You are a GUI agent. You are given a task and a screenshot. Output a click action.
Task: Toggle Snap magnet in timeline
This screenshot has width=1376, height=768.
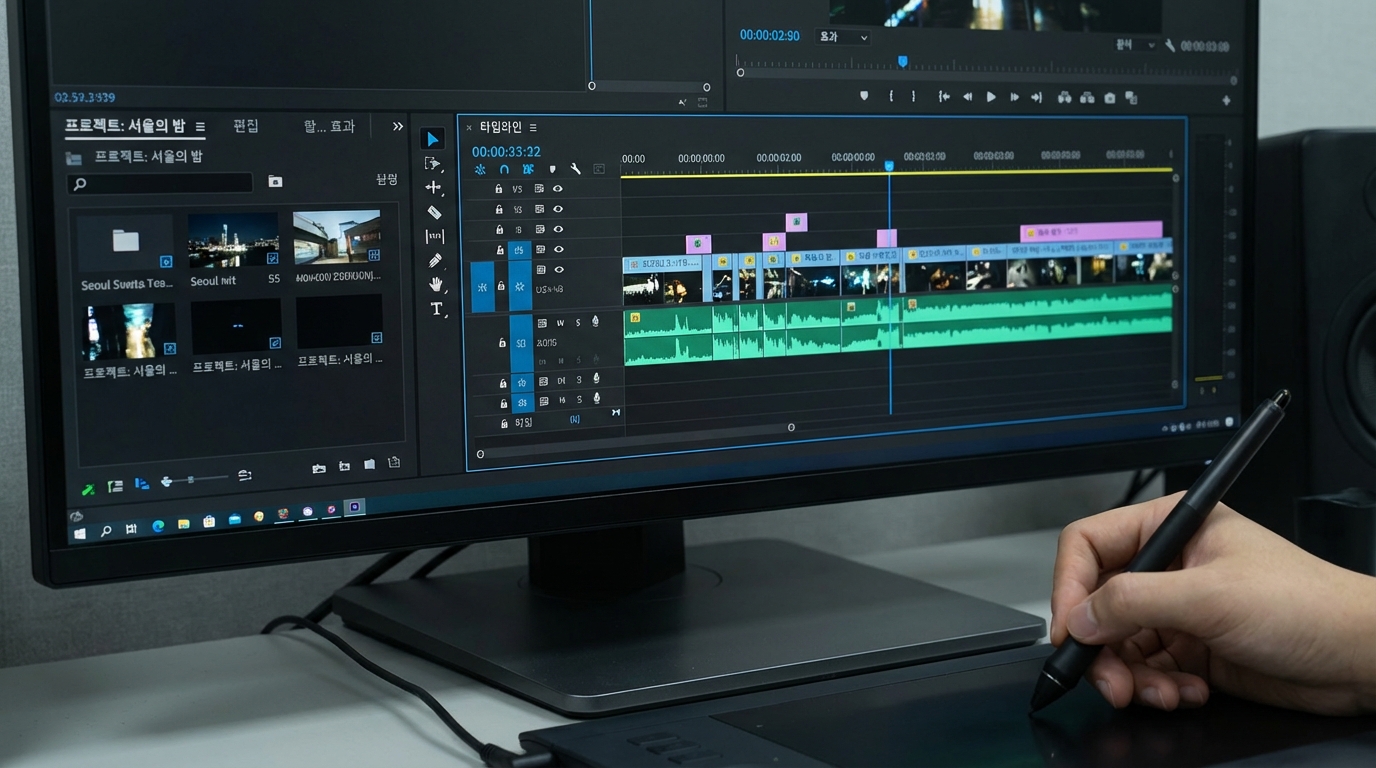click(504, 169)
